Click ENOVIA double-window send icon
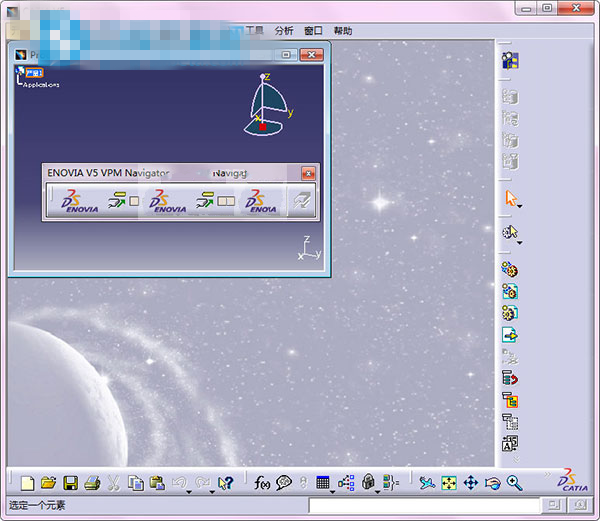Screen dimensions: 600x521 click(x=215, y=201)
